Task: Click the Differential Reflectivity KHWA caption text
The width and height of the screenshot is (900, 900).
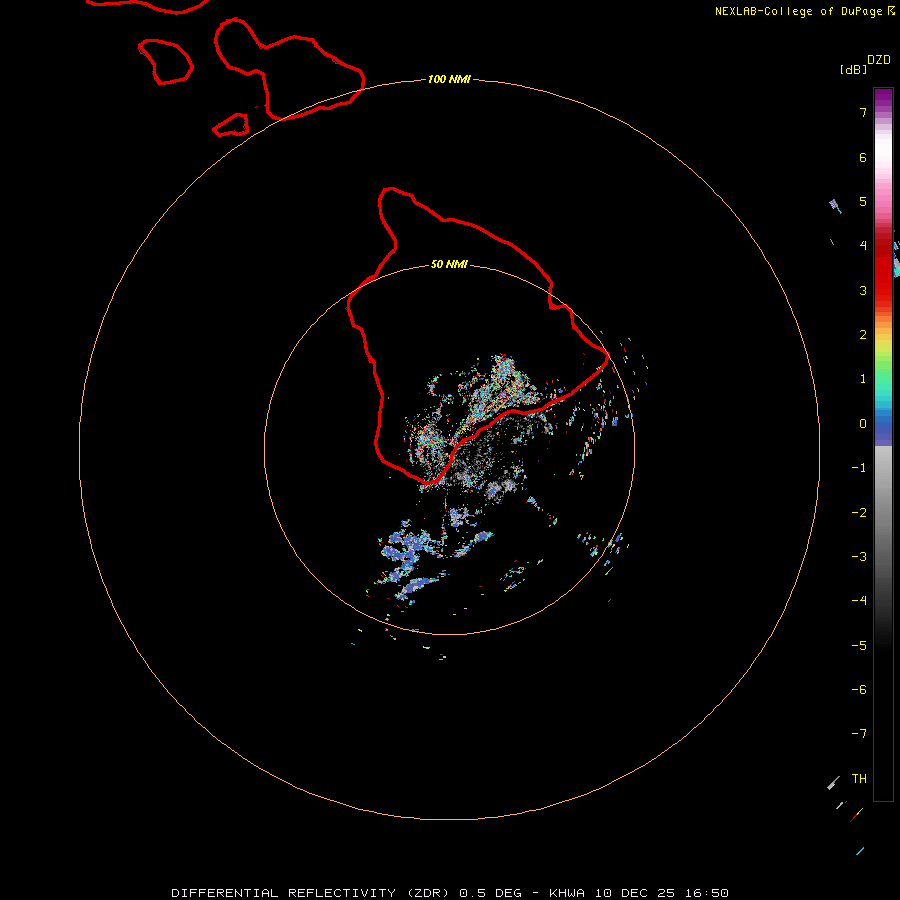Action: coord(450,893)
